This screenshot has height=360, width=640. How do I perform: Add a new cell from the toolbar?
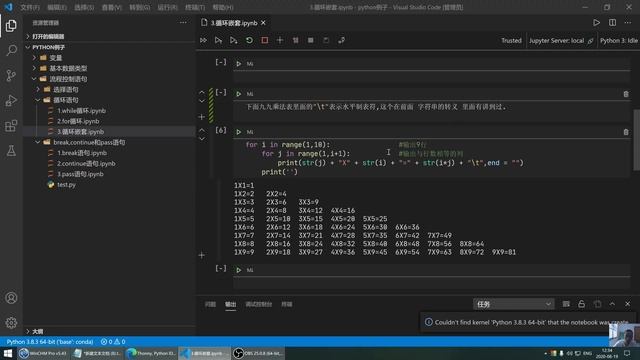click(280, 40)
